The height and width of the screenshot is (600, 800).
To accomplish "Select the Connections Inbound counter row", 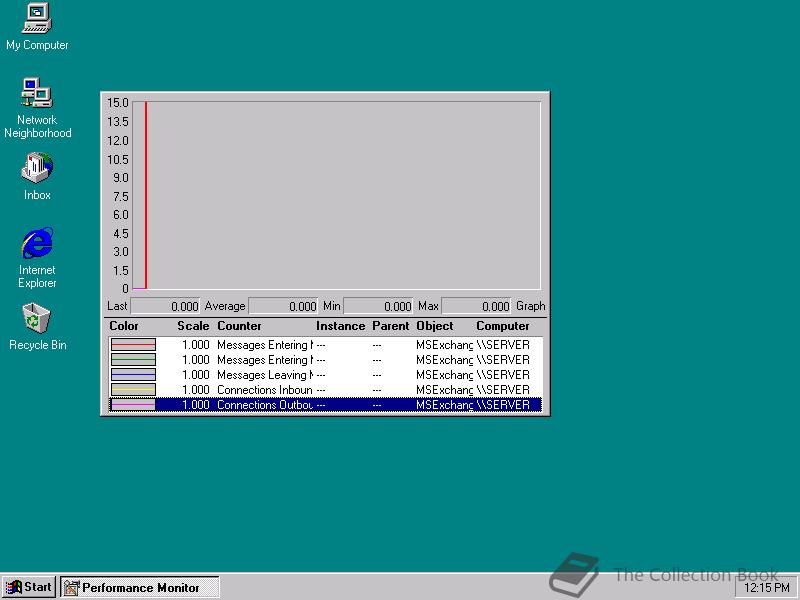I will point(326,390).
